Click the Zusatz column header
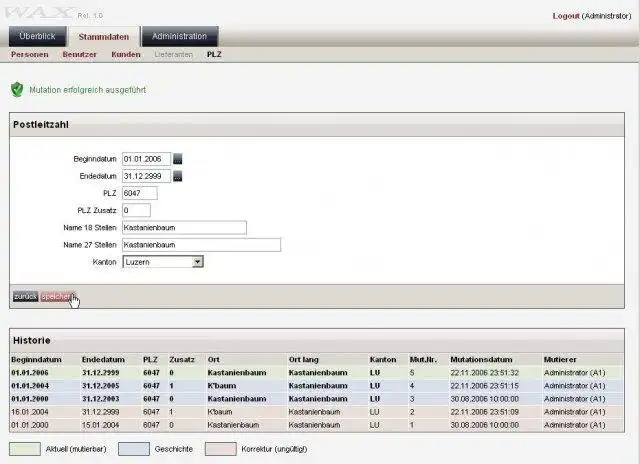This screenshot has height=464, width=640. tap(182, 360)
